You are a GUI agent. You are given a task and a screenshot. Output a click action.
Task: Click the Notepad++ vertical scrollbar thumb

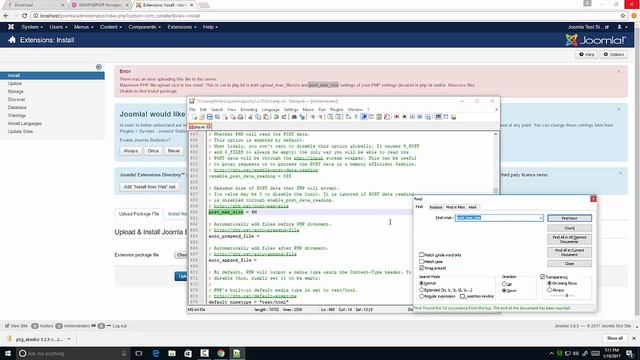coord(496,190)
